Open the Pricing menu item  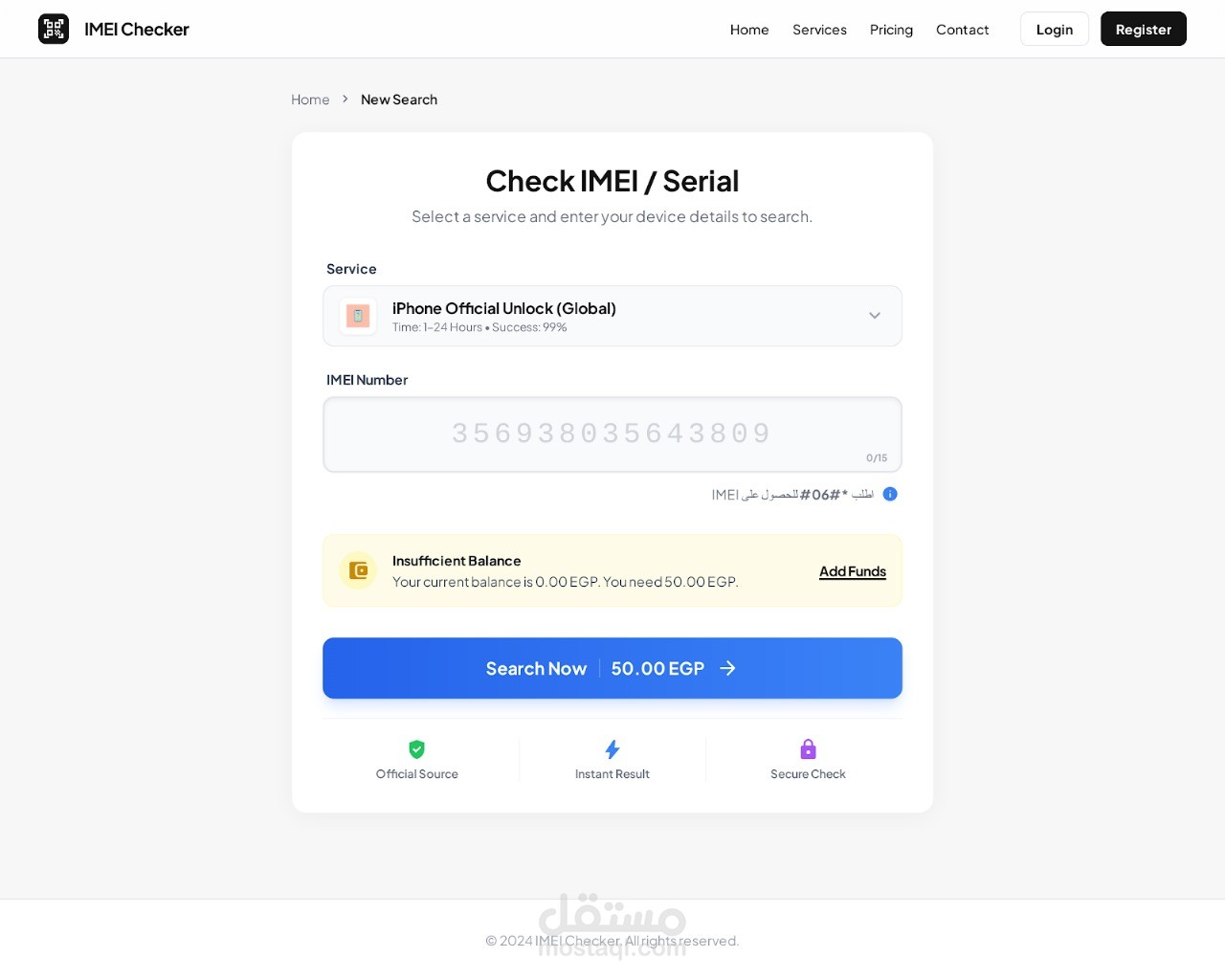(891, 29)
